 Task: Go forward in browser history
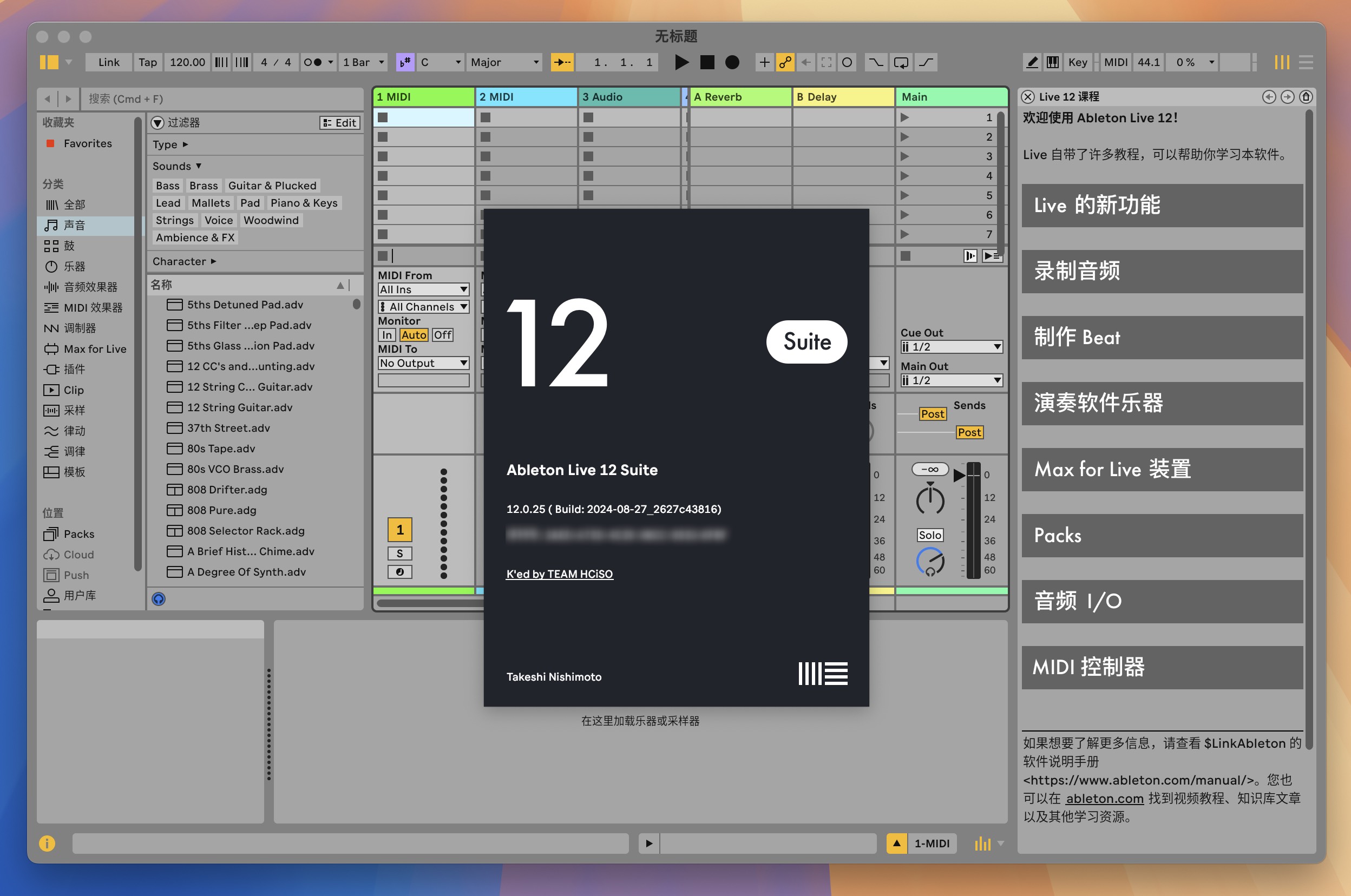(x=69, y=99)
